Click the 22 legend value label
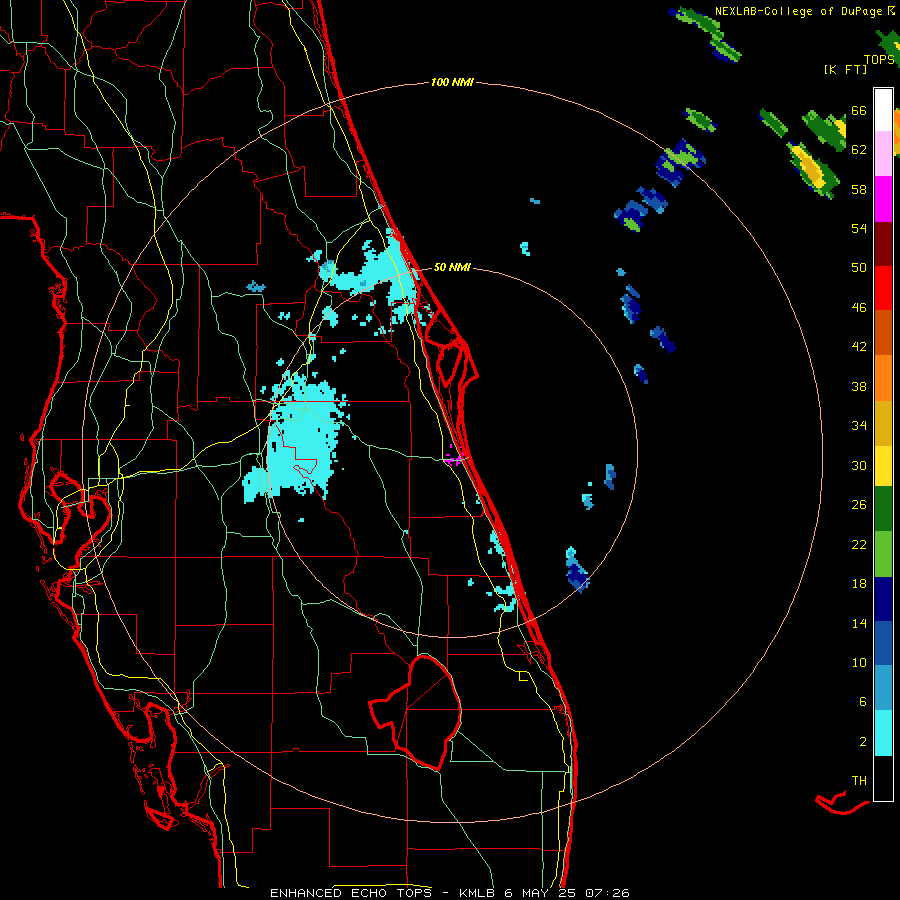 pyautogui.click(x=859, y=544)
